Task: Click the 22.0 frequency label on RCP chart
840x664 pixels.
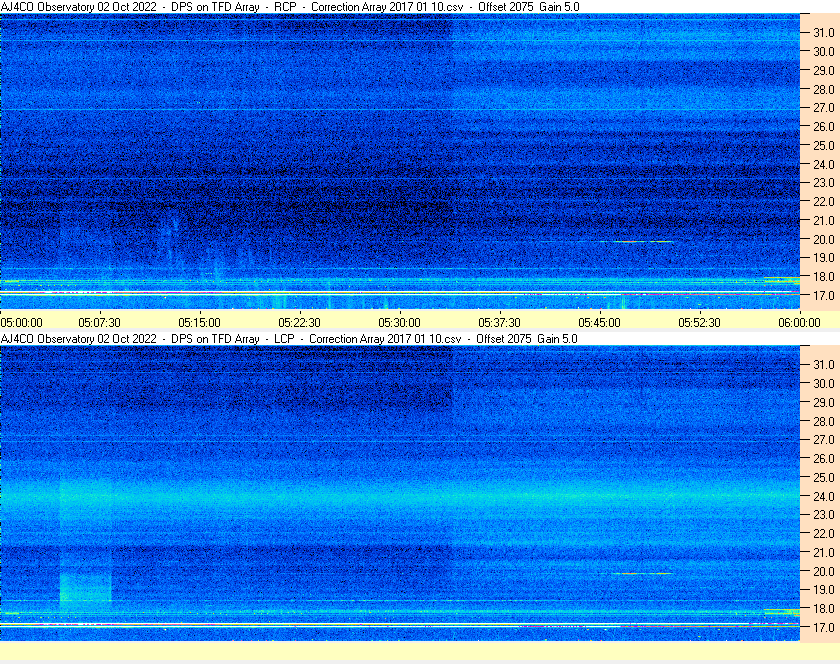Action: tap(824, 202)
